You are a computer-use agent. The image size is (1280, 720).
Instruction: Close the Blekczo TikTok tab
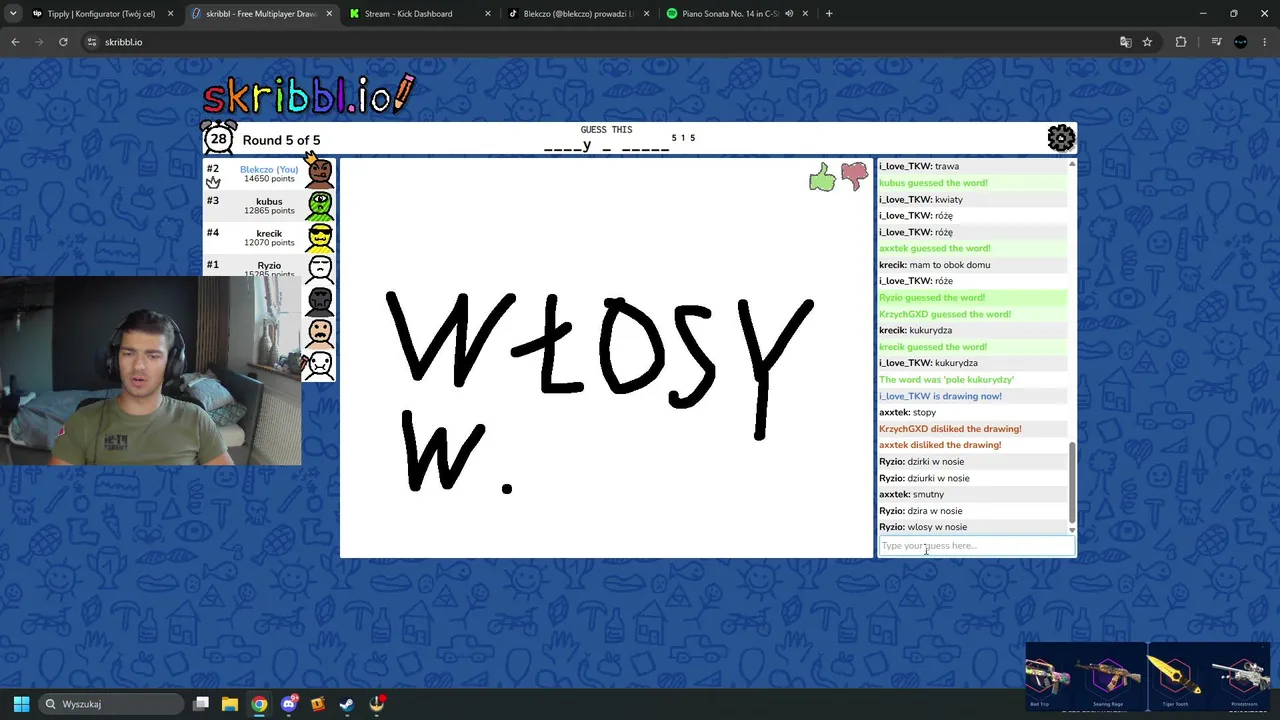pyautogui.click(x=646, y=14)
